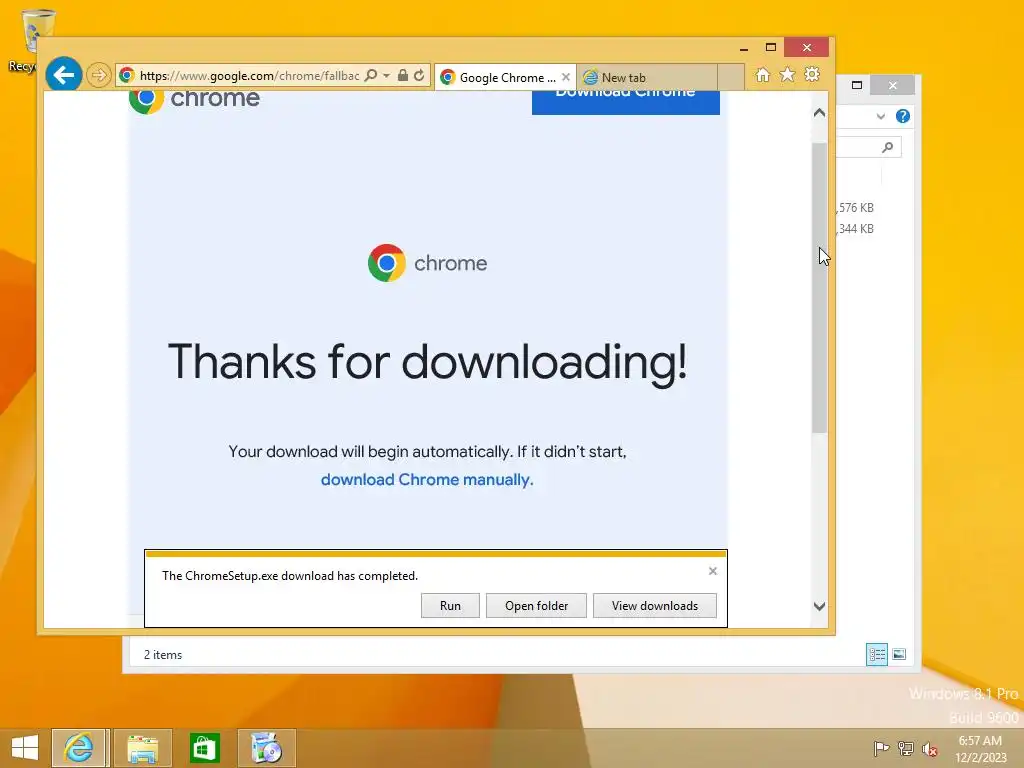Image resolution: width=1024 pixels, height=768 pixels.
Task: Open the IE Tools gear menu
Action: click(x=812, y=75)
